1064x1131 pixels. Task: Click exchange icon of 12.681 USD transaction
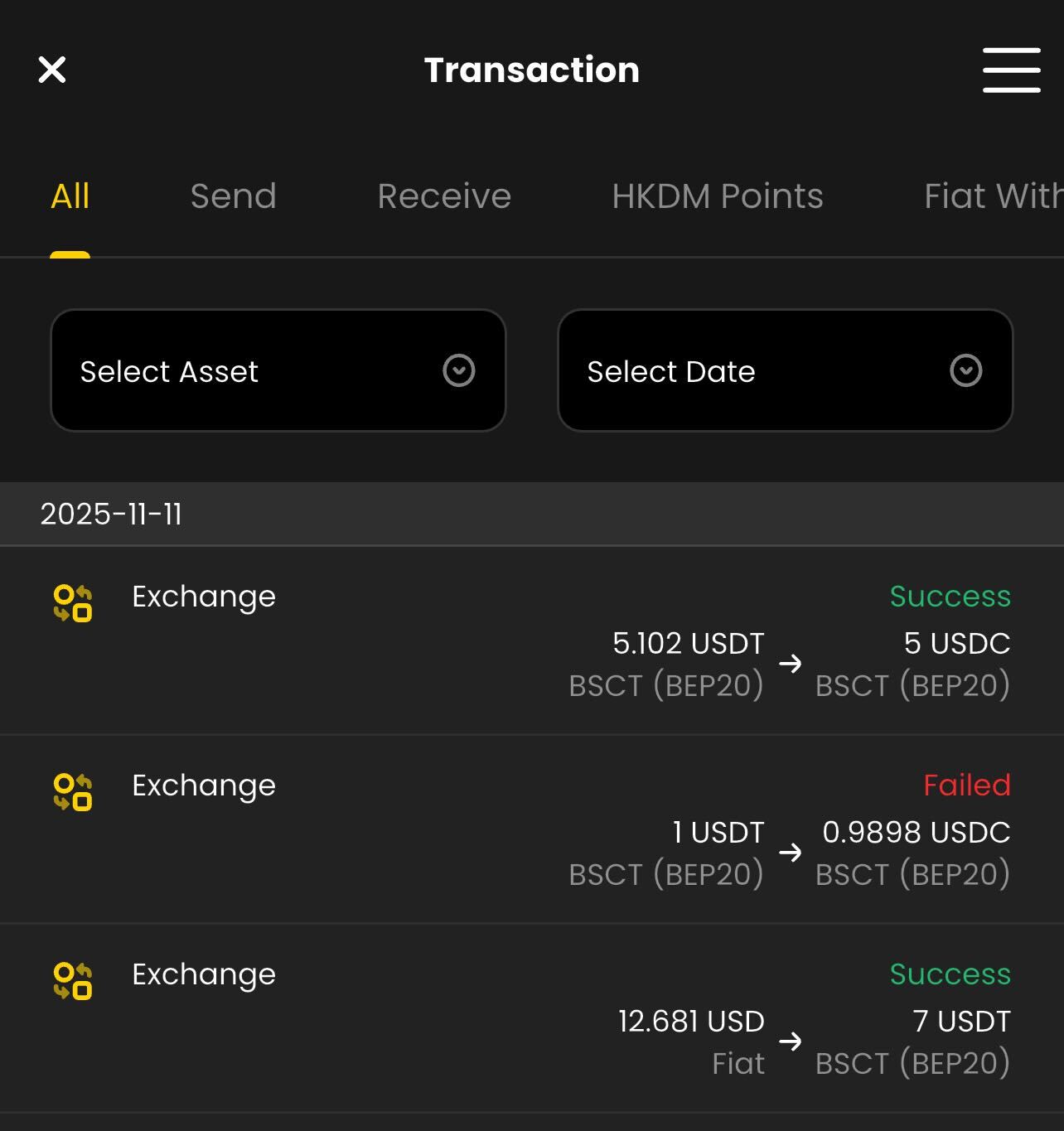point(73,980)
